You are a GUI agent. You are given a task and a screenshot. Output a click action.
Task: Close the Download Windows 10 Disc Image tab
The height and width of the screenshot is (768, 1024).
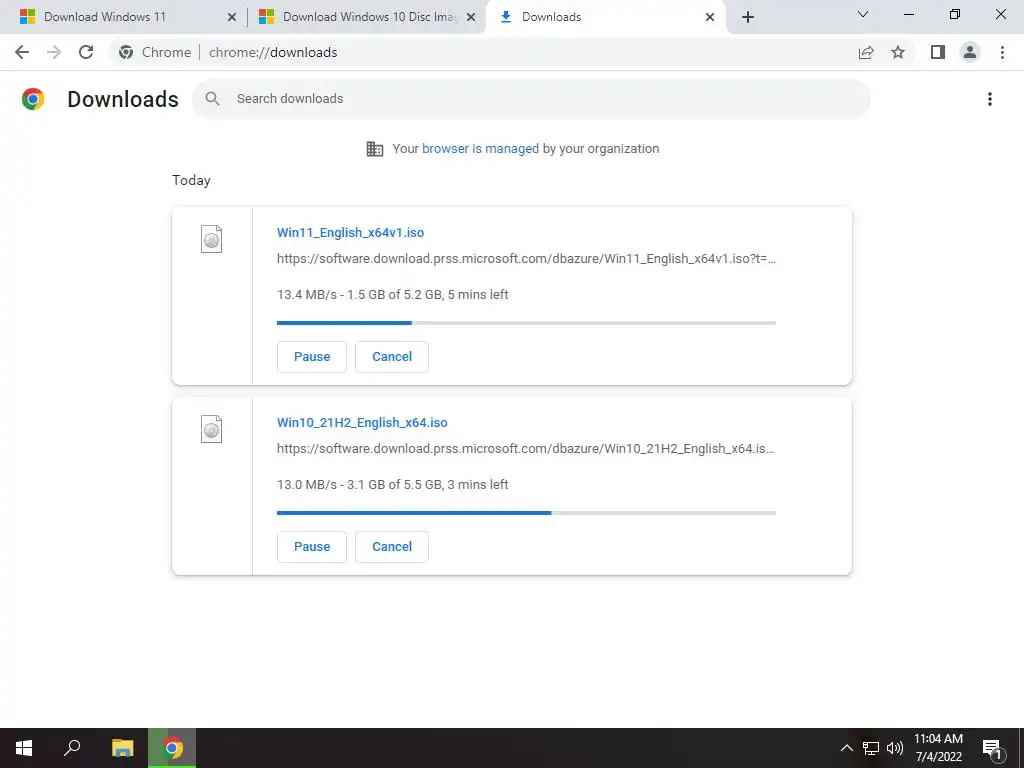(471, 18)
